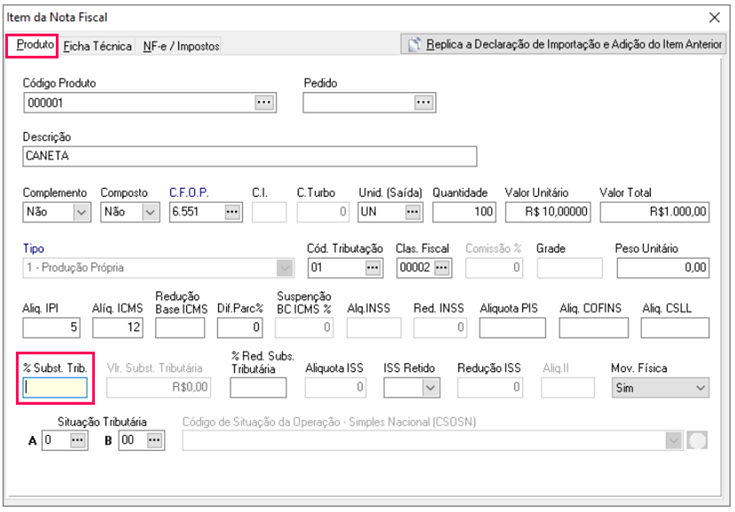Expand the Complemento dropdown

(x=81, y=211)
